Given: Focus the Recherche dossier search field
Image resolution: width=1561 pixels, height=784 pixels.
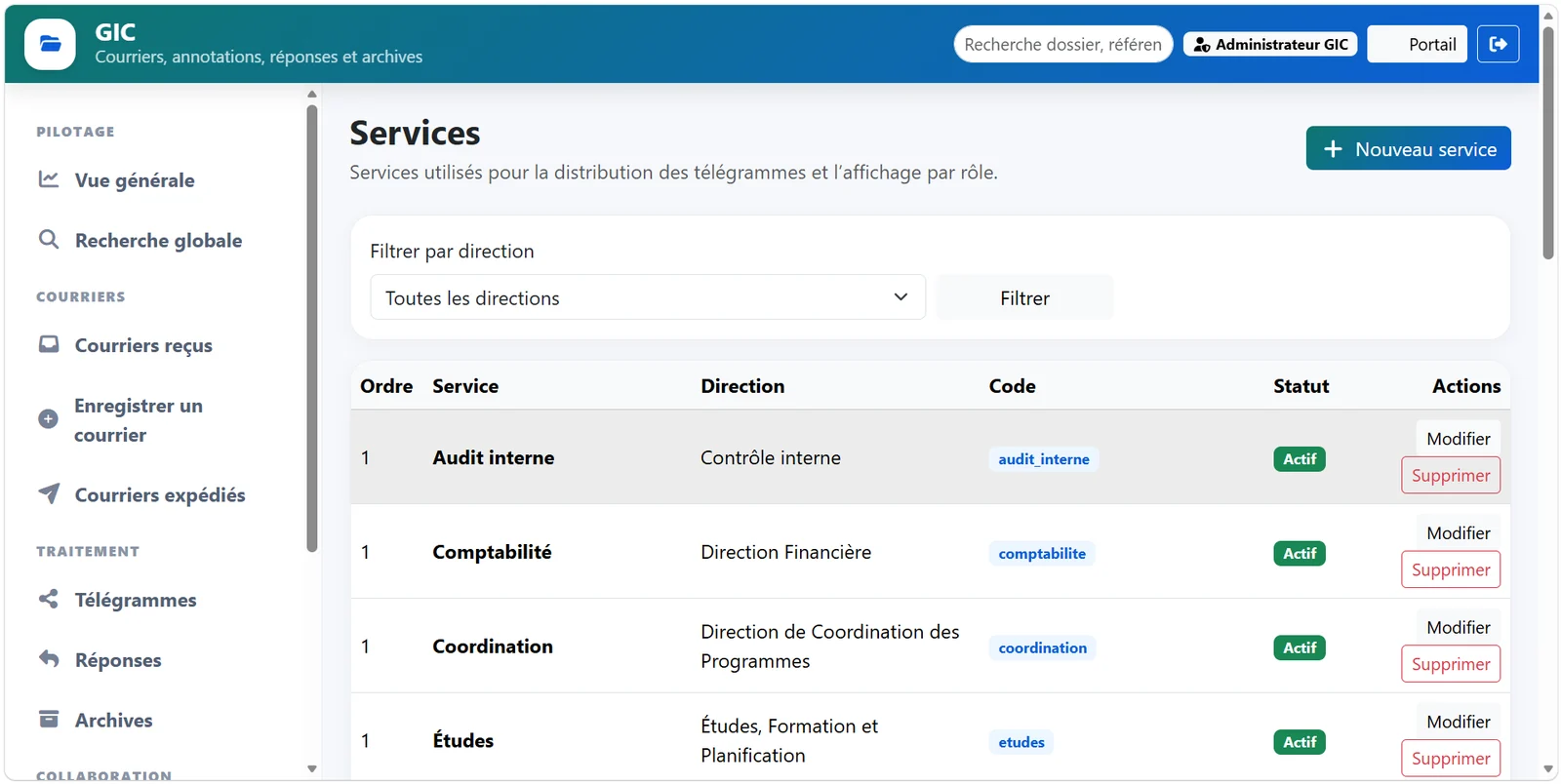Looking at the screenshot, I should pyautogui.click(x=1062, y=44).
